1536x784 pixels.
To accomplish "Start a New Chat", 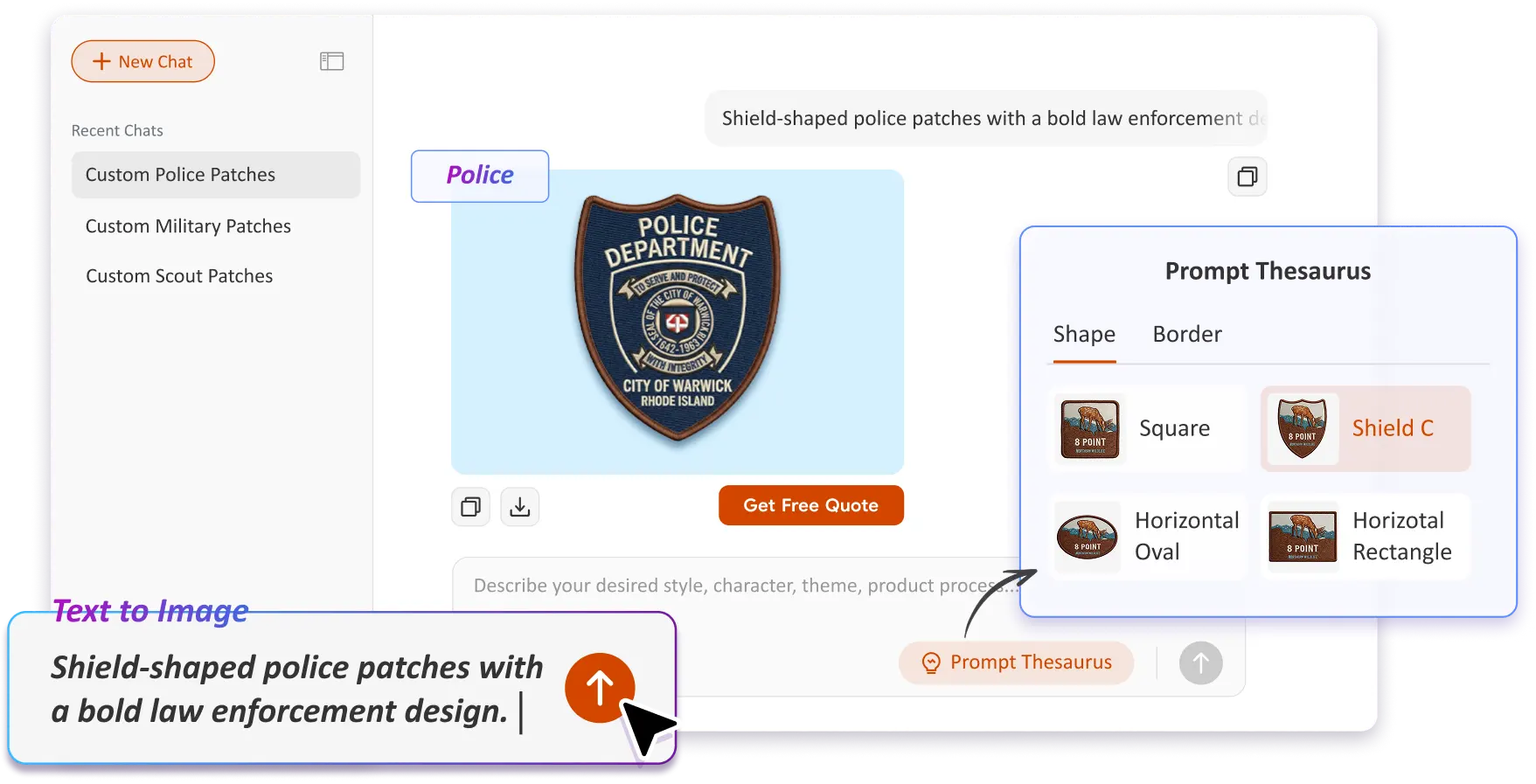I will [143, 61].
